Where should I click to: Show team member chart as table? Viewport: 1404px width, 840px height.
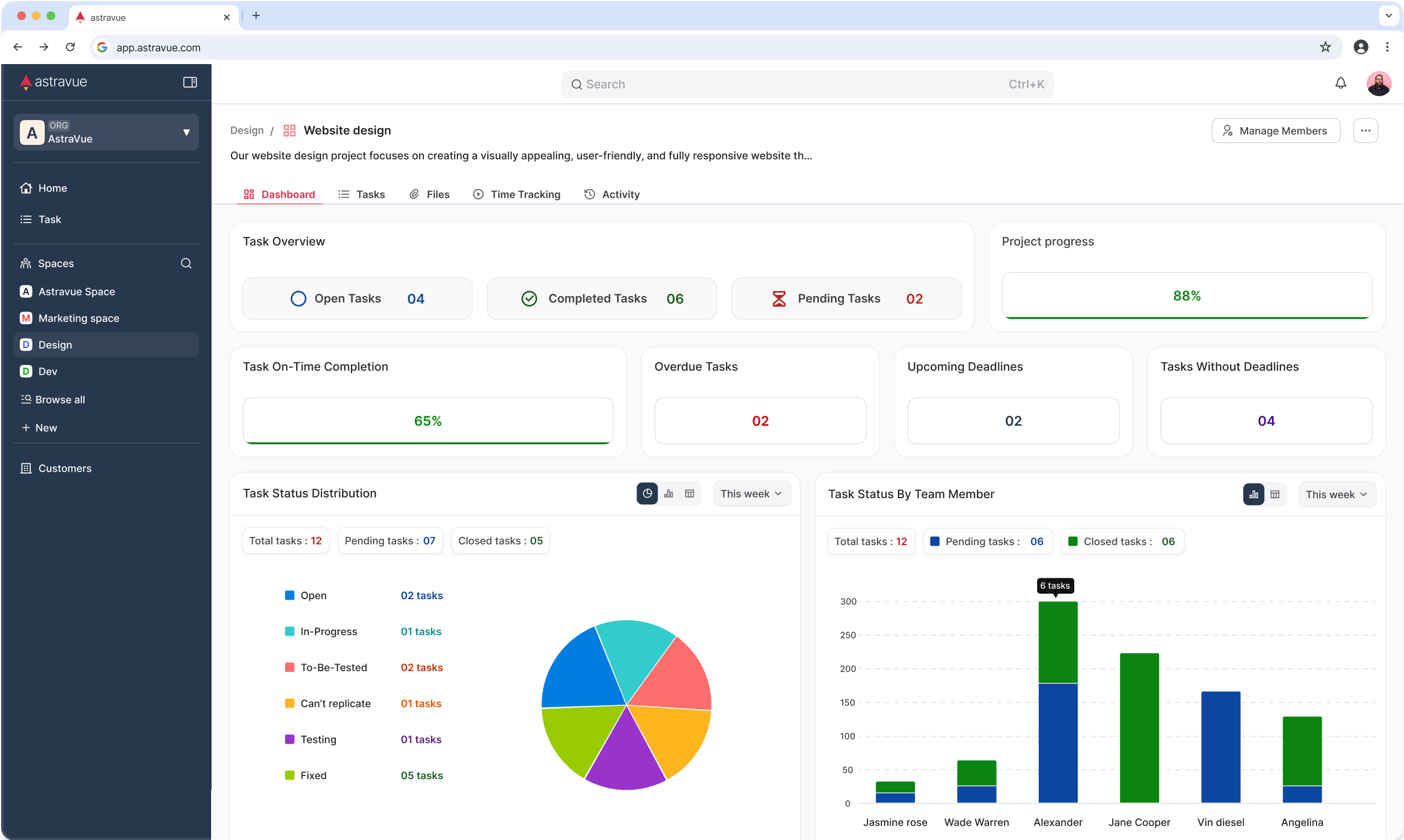click(1275, 494)
